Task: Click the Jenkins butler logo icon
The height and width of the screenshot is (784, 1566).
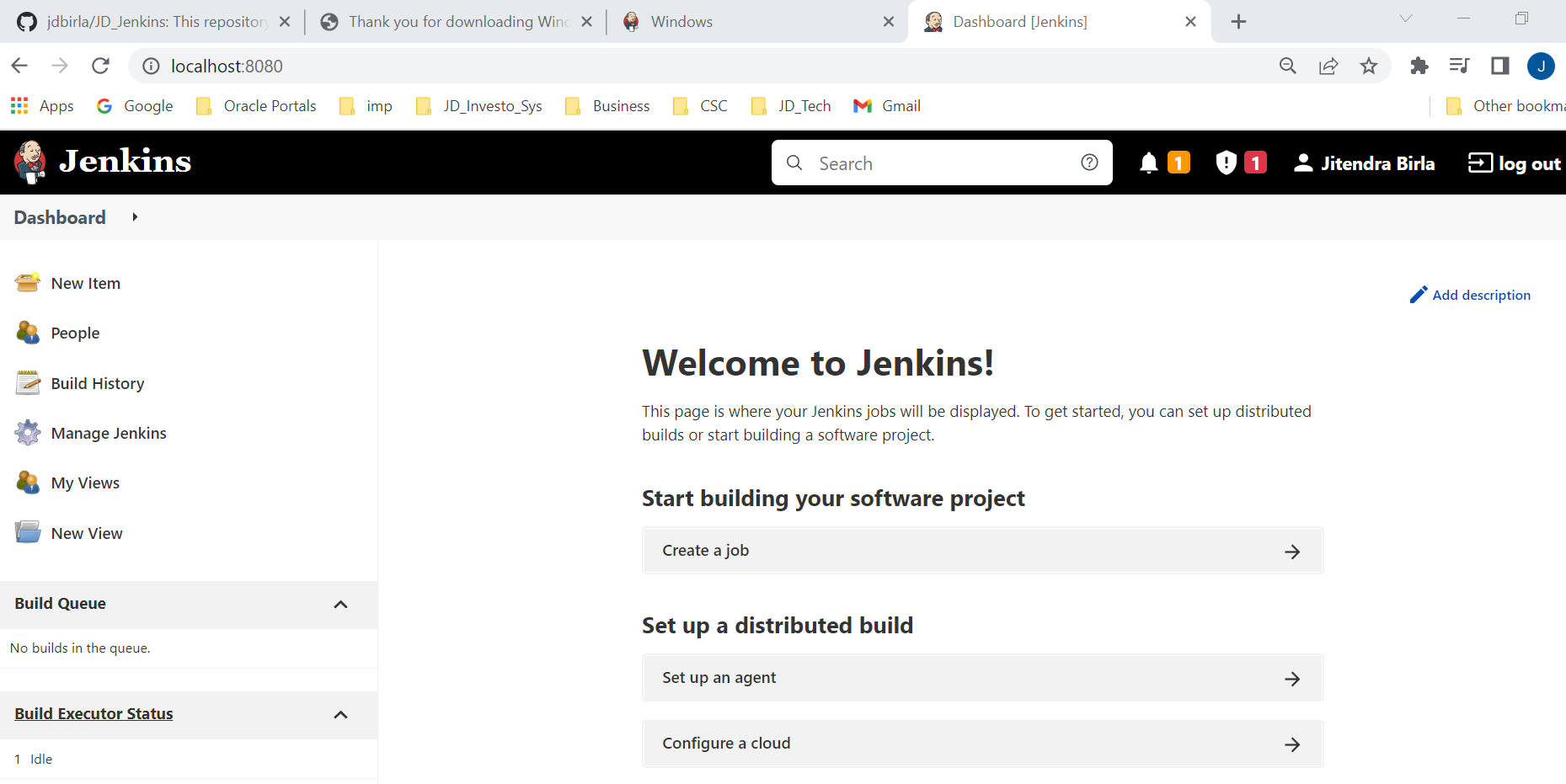Action: [x=31, y=162]
